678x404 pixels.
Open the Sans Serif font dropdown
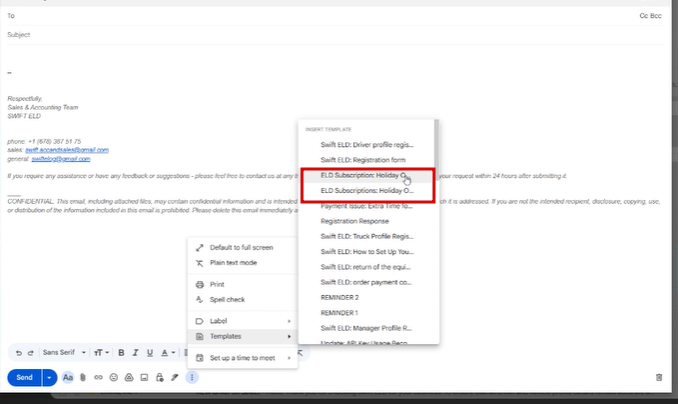pyautogui.click(x=64, y=353)
